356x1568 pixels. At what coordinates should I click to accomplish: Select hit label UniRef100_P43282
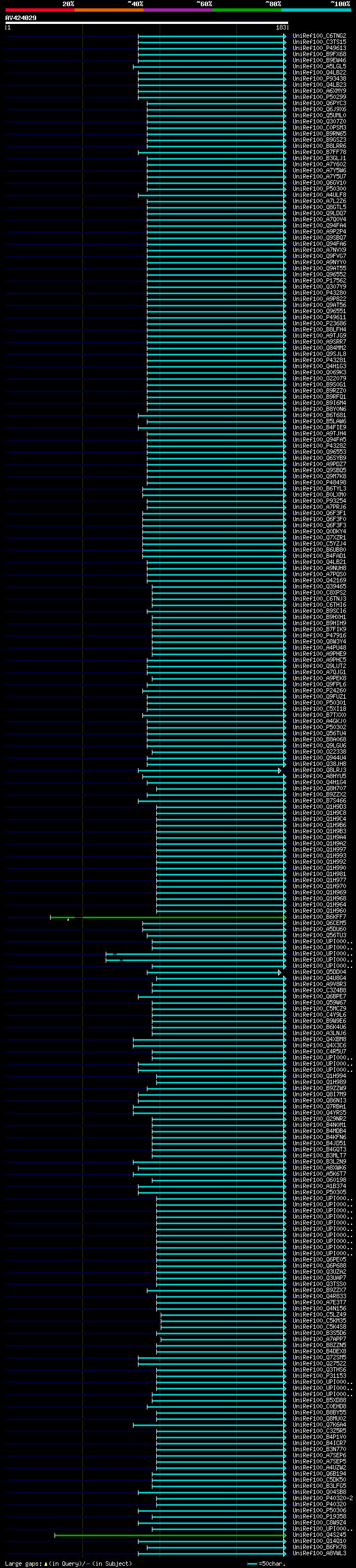click(319, 446)
